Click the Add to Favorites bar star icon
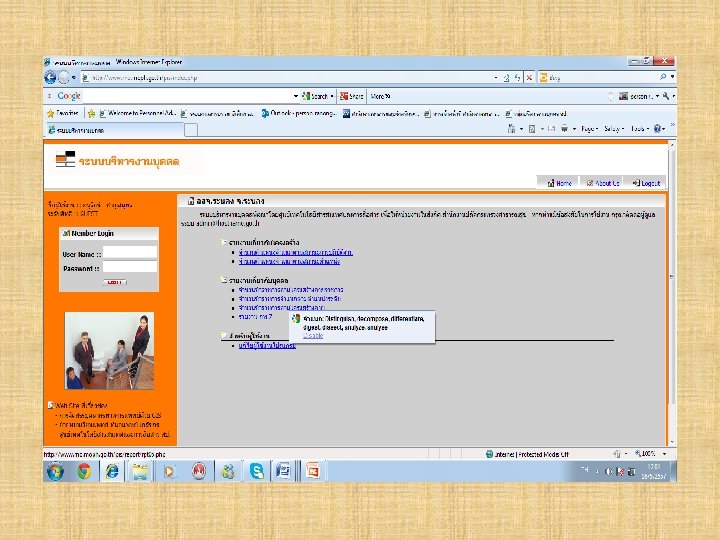Screen dimensions: 720x540 click(91, 113)
